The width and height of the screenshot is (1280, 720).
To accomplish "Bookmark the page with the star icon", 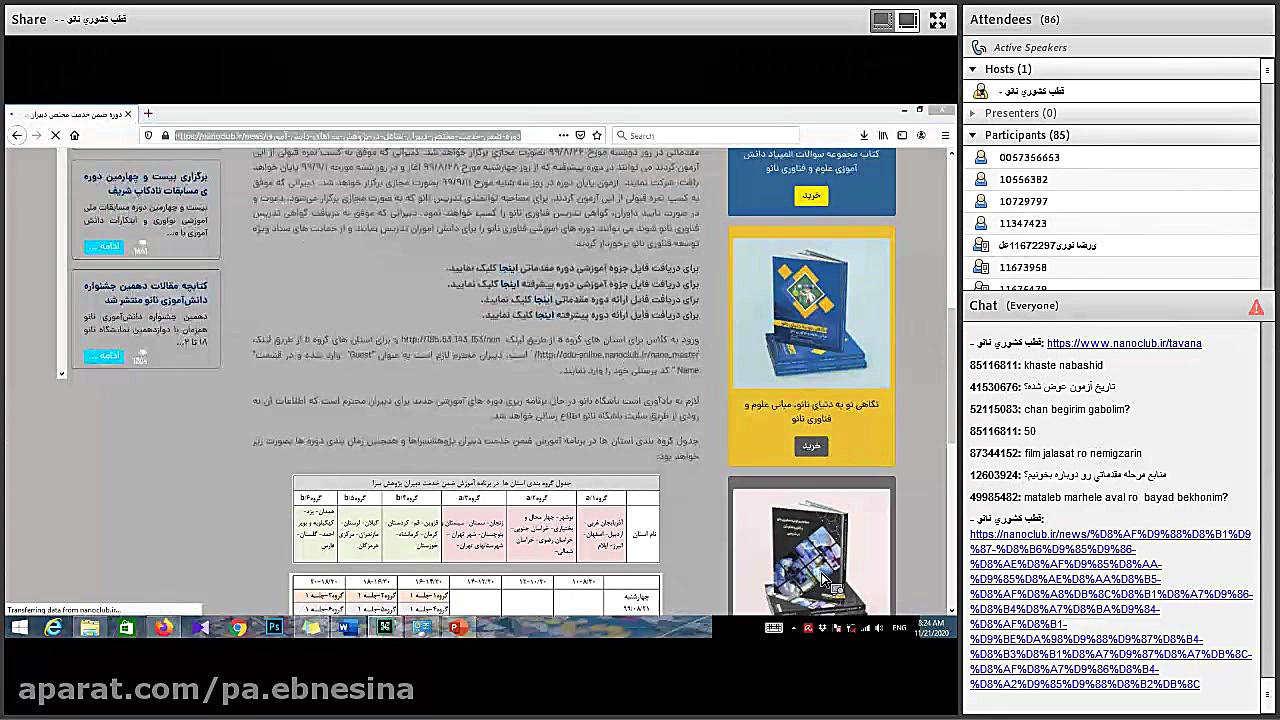I will tap(597, 135).
